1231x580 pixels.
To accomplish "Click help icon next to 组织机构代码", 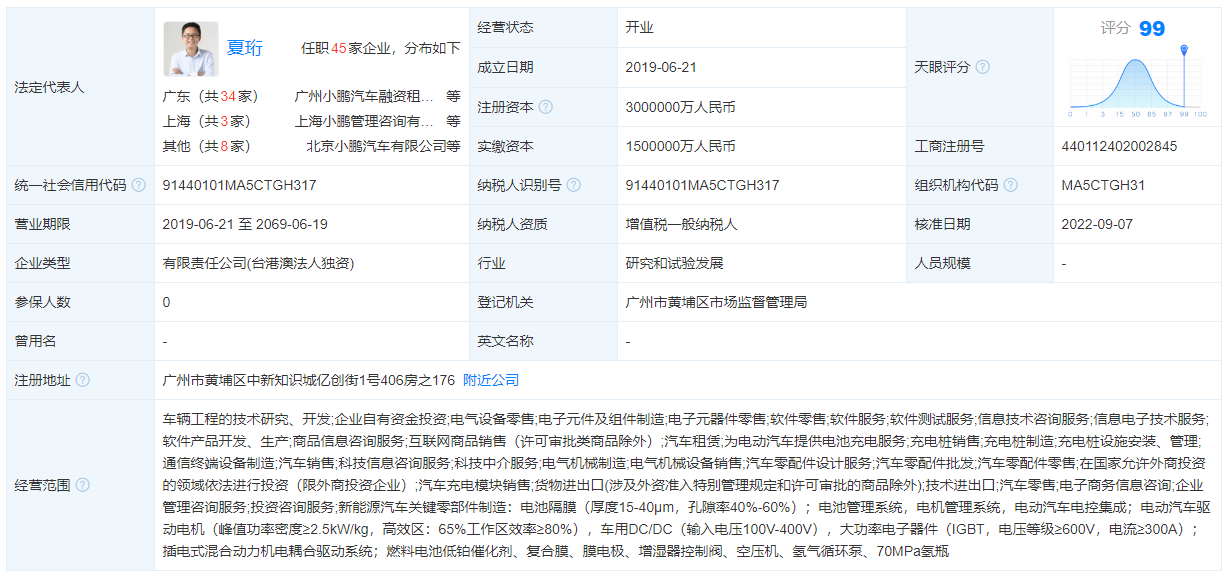I will [1011, 185].
